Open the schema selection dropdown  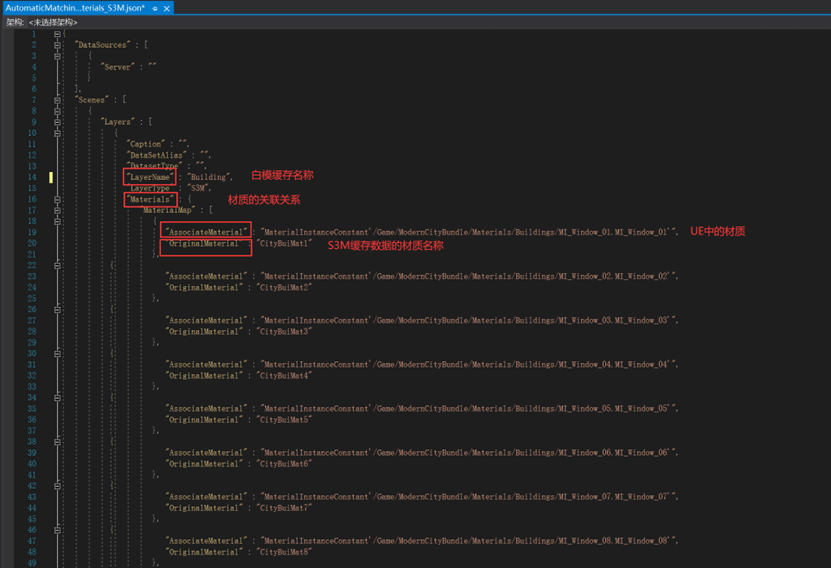click(x=53, y=22)
